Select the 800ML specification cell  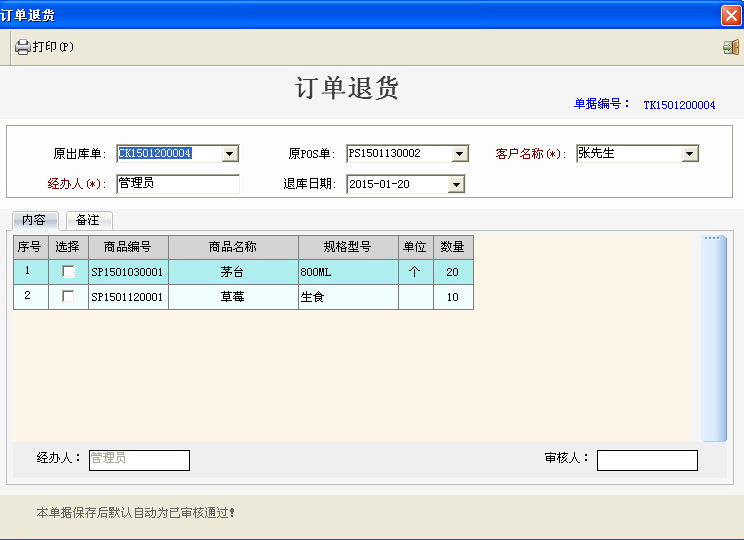(348, 272)
